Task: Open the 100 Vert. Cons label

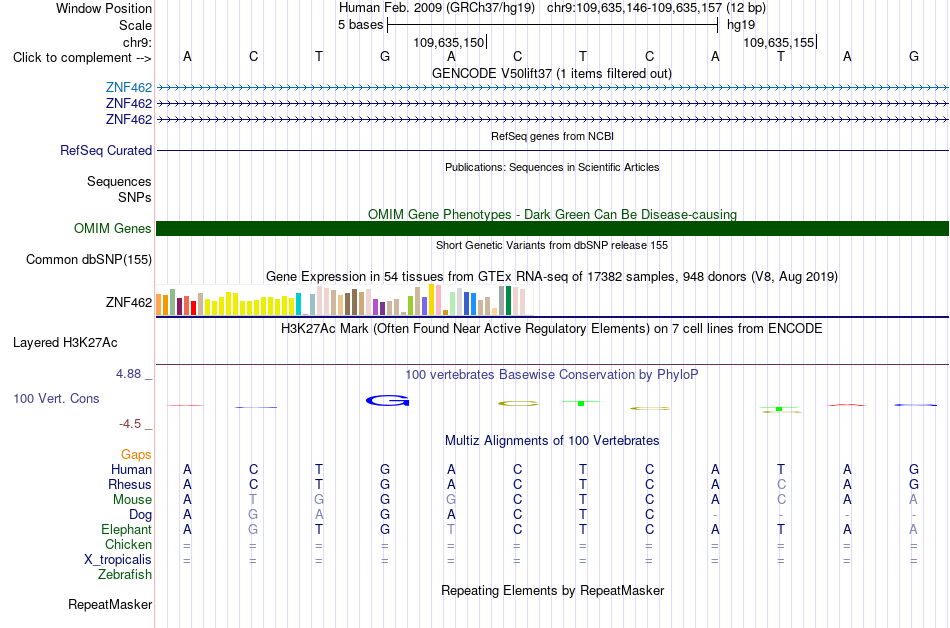Action: (56, 398)
